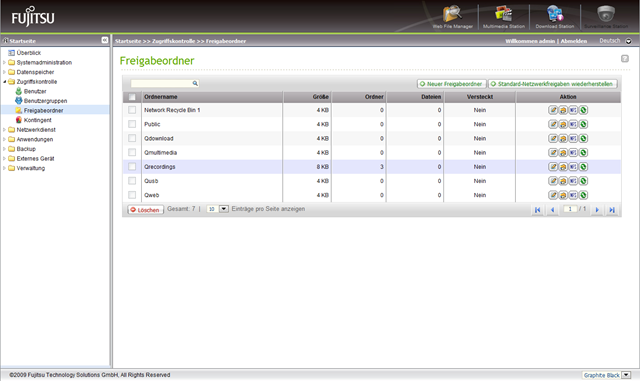Click the page number input field
The image size is (640, 381).
pyautogui.click(x=570, y=209)
